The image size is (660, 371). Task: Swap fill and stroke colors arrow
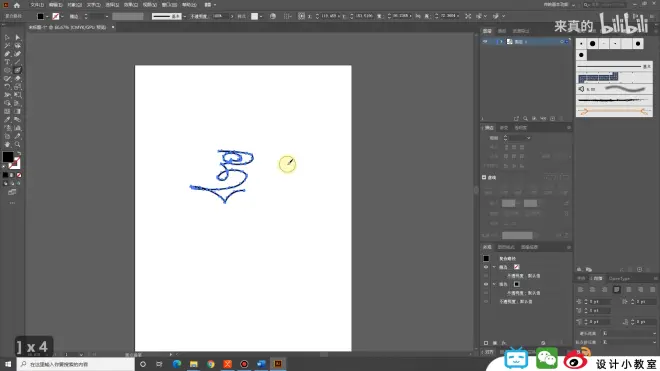[x=19, y=153]
